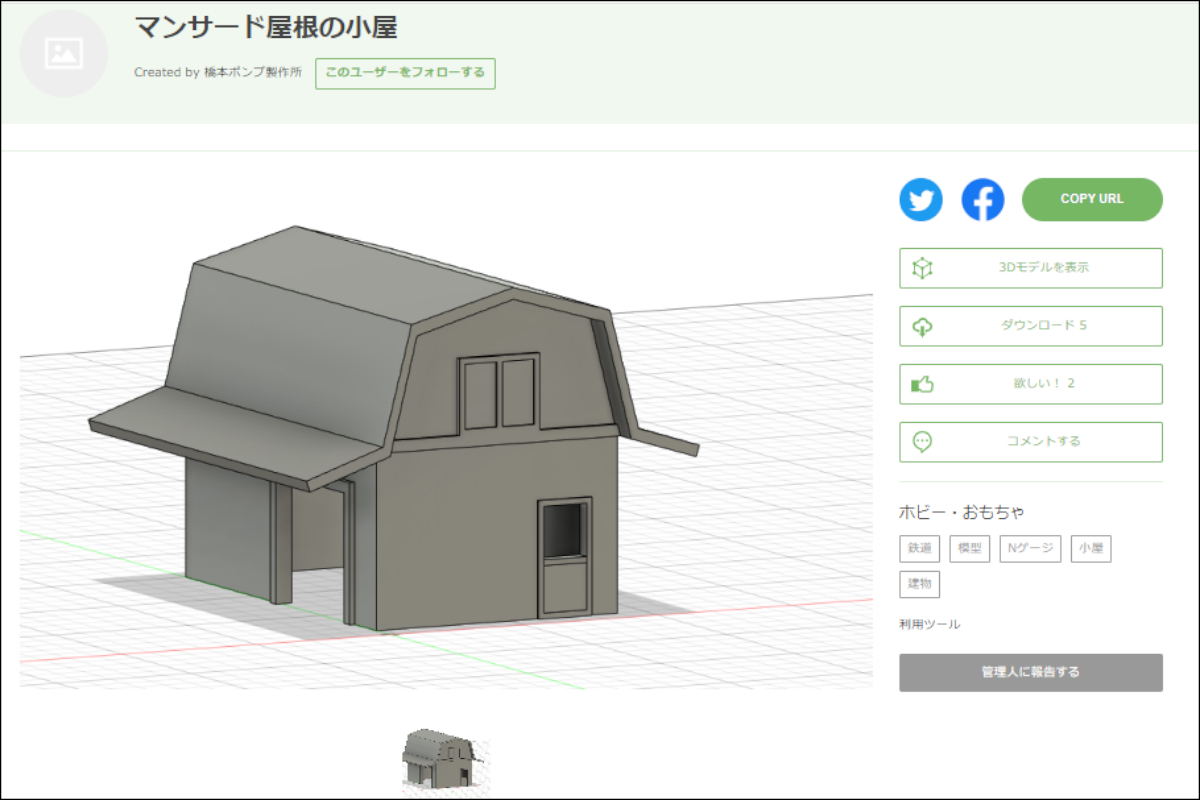Viewport: 1200px width, 800px height.
Task: Open the ホビー・おもちゃ category
Action: point(962,513)
